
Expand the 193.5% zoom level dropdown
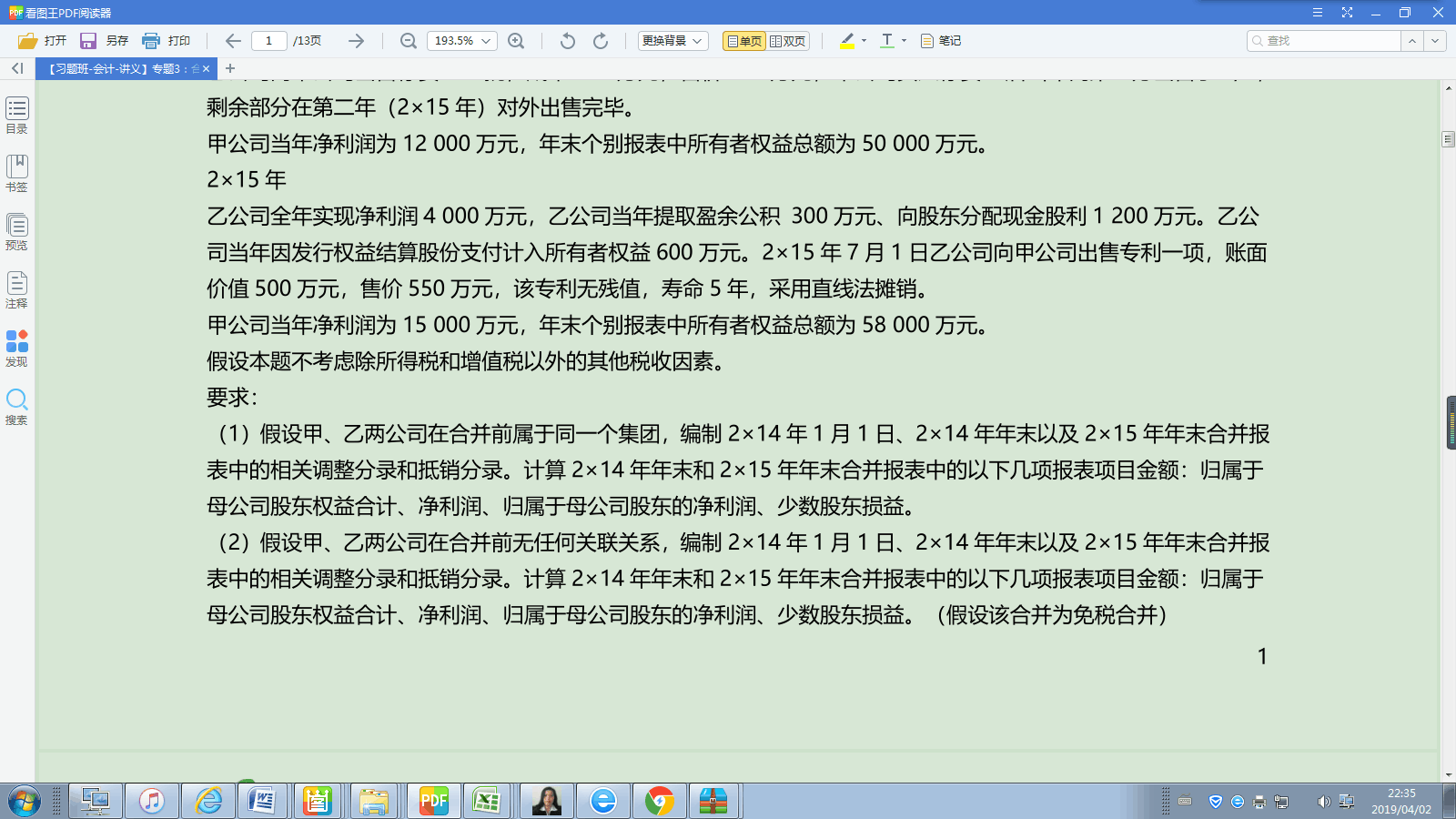tap(487, 41)
